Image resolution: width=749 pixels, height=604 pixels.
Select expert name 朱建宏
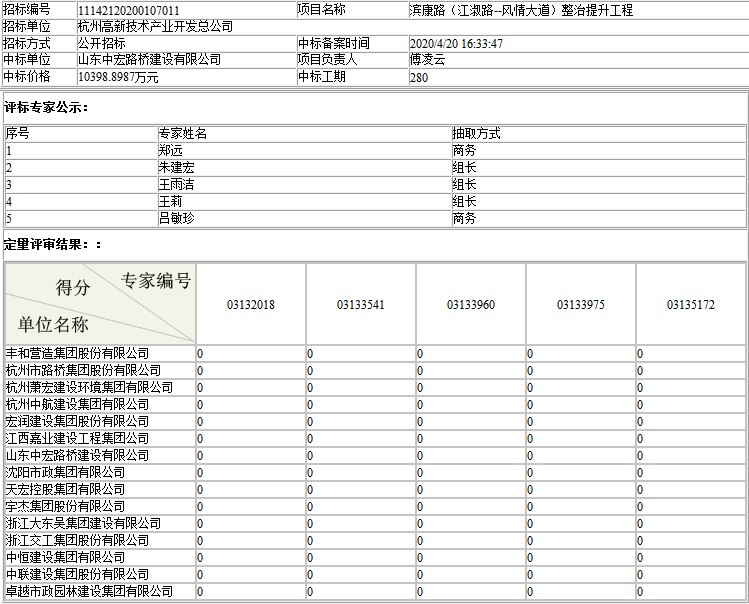tap(177, 168)
